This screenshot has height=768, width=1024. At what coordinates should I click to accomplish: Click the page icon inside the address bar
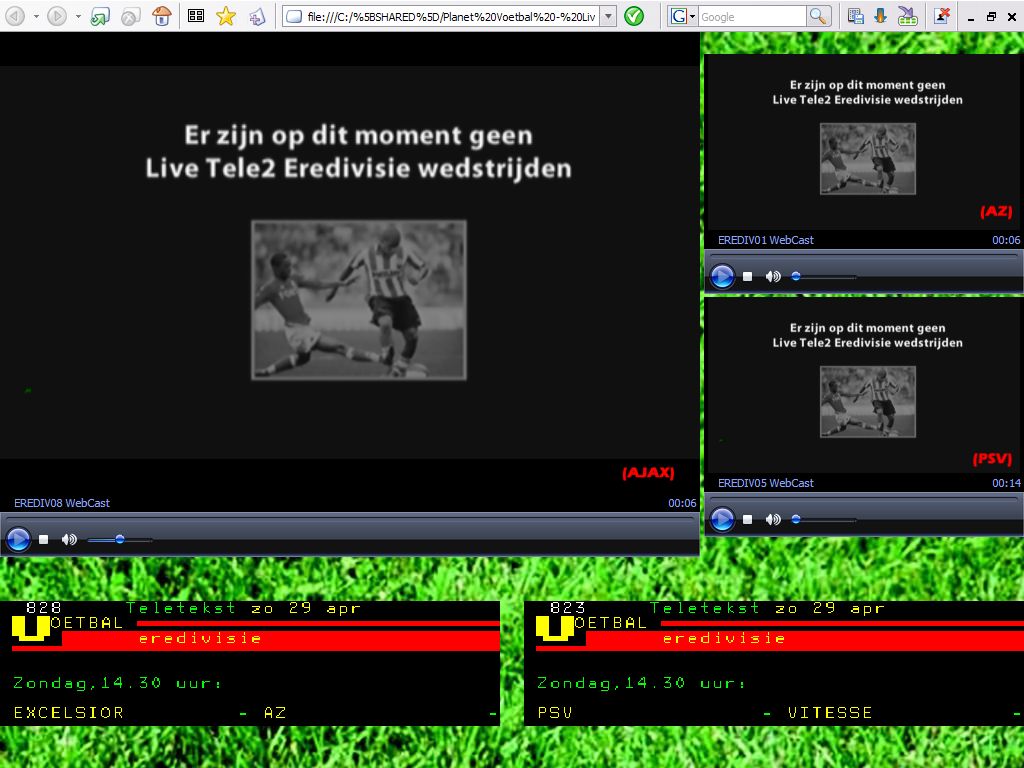point(295,16)
